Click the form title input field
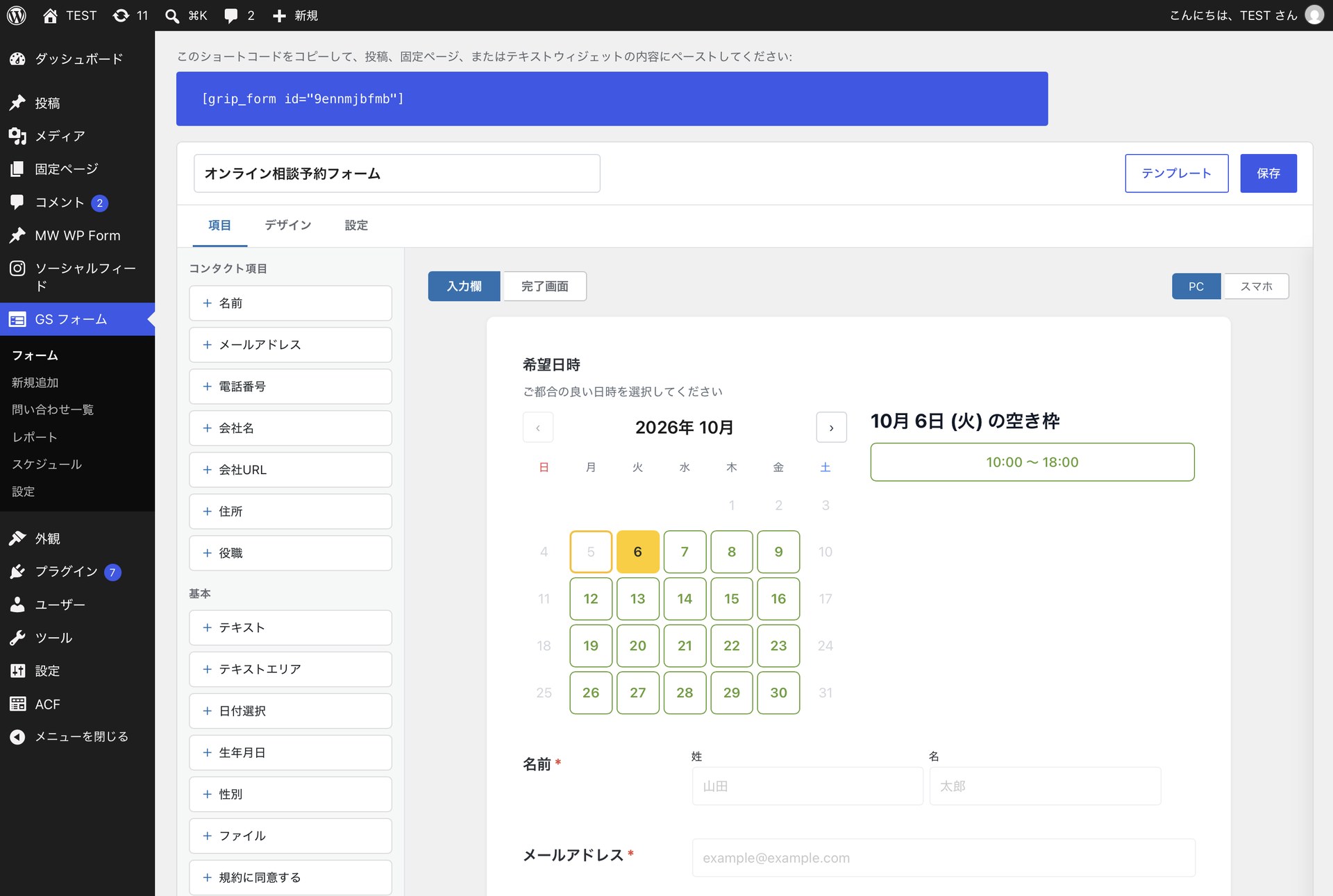1333x896 pixels. click(396, 174)
